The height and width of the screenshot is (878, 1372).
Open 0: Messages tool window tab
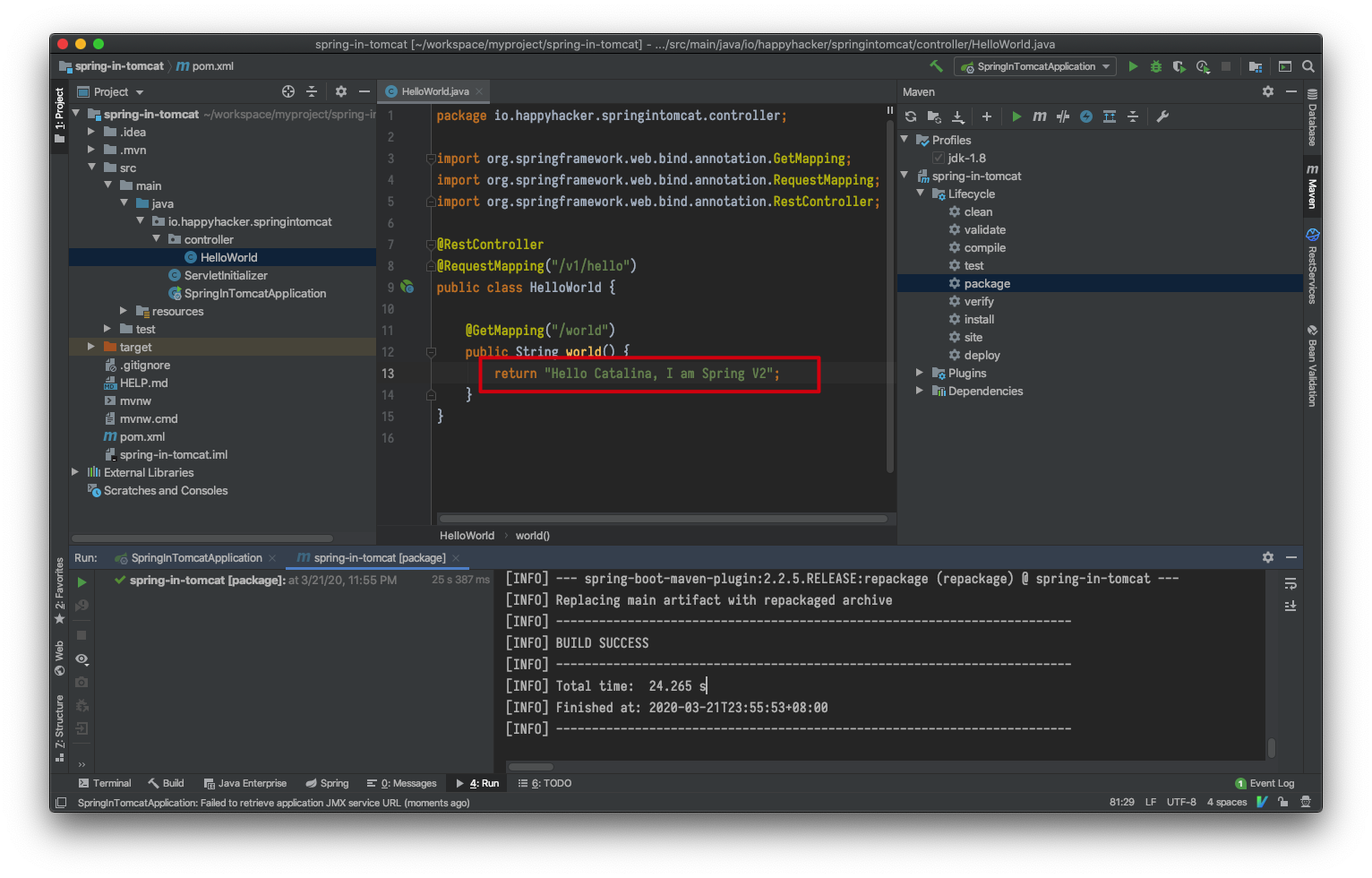tap(401, 783)
